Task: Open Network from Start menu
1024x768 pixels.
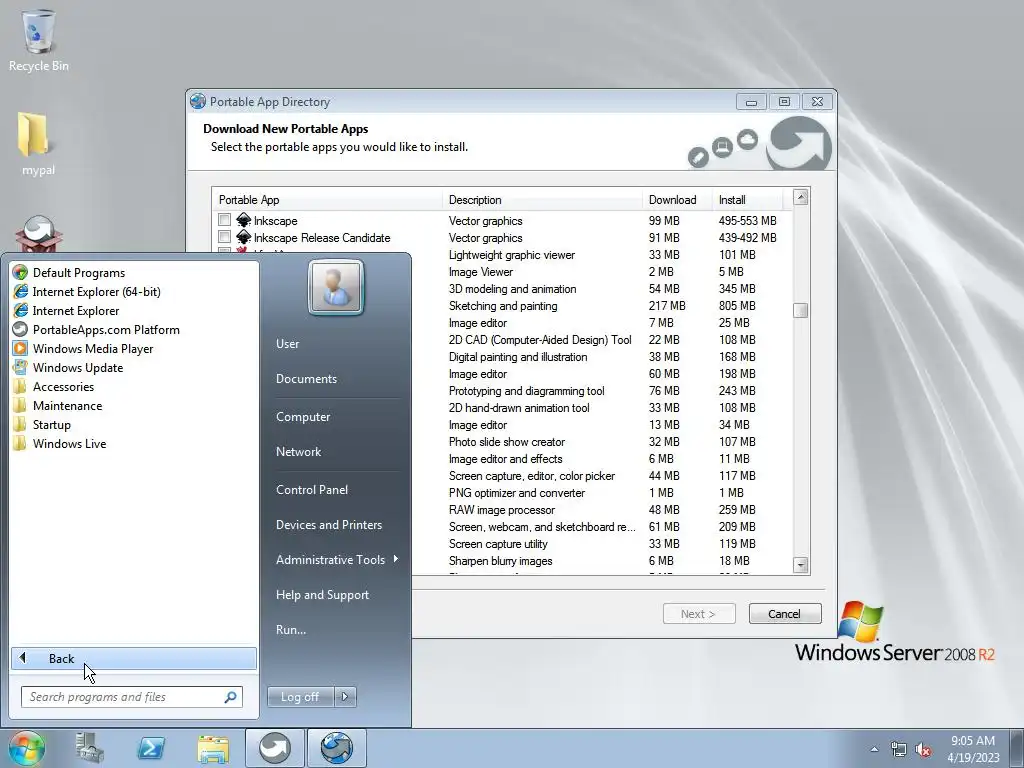Action: [298, 452]
